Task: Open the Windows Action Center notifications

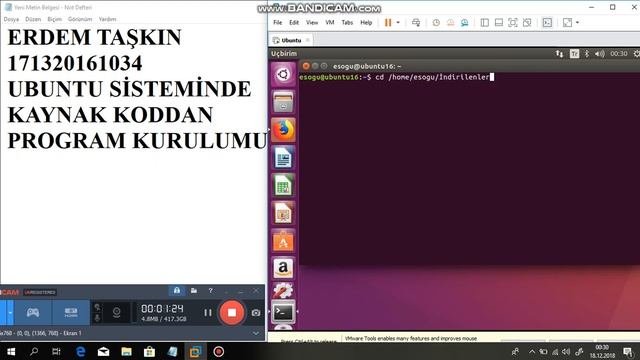Action: [x=629, y=351]
